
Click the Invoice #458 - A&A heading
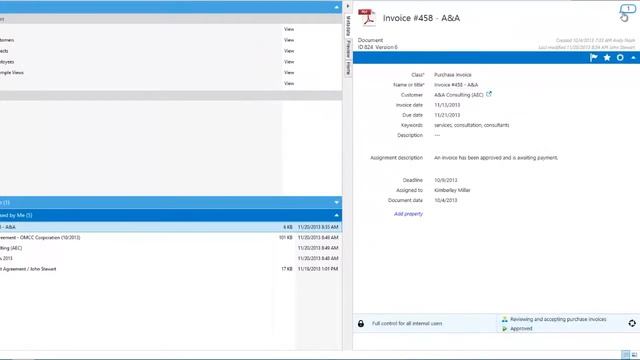point(421,18)
